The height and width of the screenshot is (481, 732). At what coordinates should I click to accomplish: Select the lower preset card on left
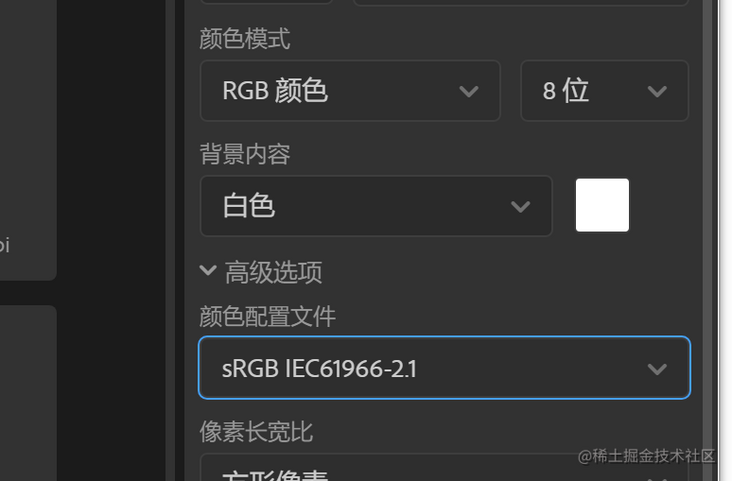click(28, 393)
